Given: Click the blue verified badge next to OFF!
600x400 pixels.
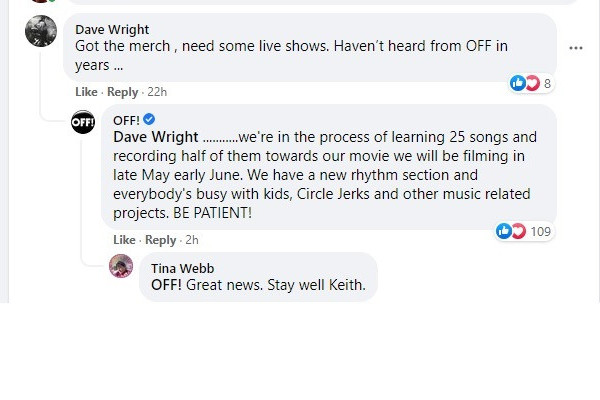Looking at the screenshot, I should click(149, 120).
